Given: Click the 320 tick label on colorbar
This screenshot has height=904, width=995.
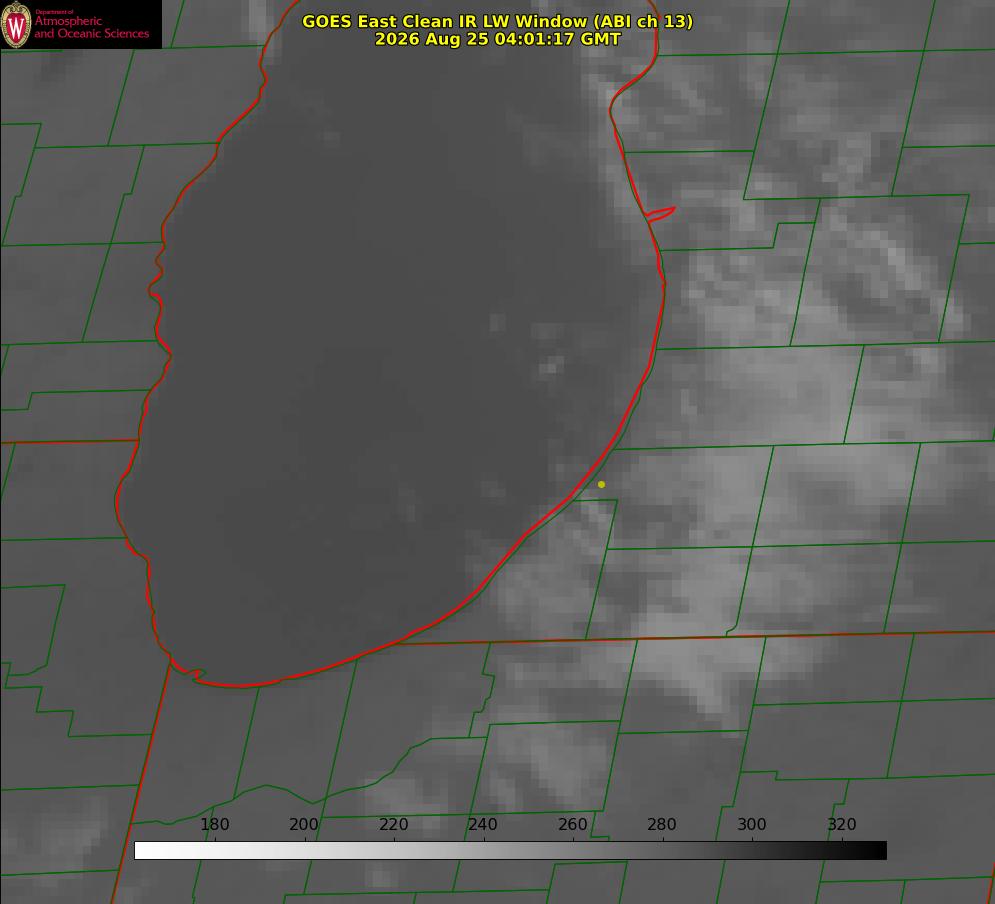Looking at the screenshot, I should pos(842,824).
